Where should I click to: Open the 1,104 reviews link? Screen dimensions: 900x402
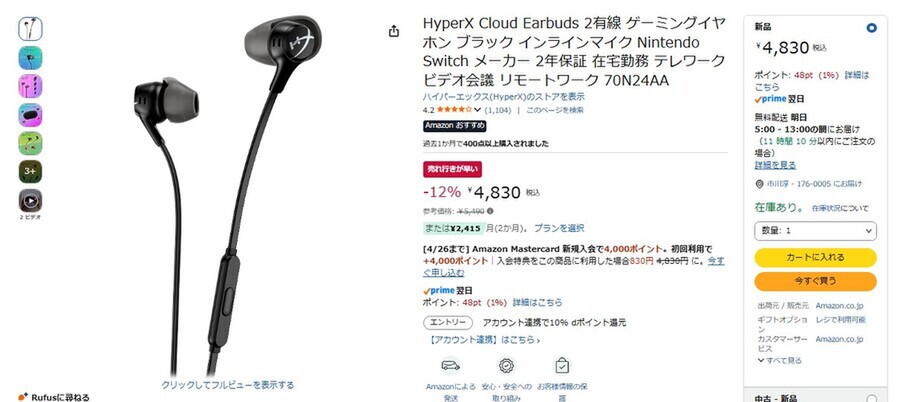pos(498,110)
